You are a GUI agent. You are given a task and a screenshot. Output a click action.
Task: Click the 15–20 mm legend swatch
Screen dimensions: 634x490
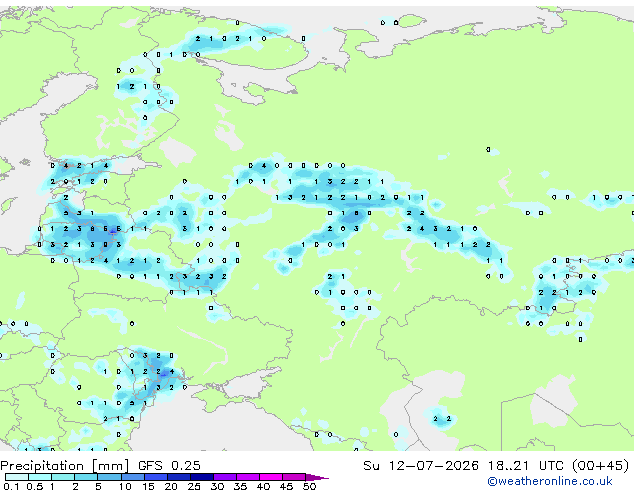pos(156,477)
